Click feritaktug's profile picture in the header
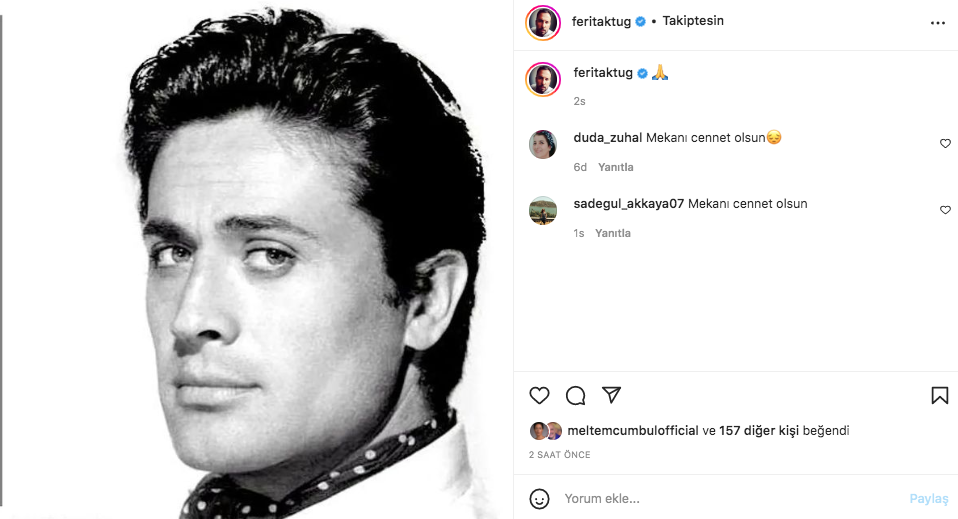Viewport: 958px width, 519px height. tap(542, 22)
